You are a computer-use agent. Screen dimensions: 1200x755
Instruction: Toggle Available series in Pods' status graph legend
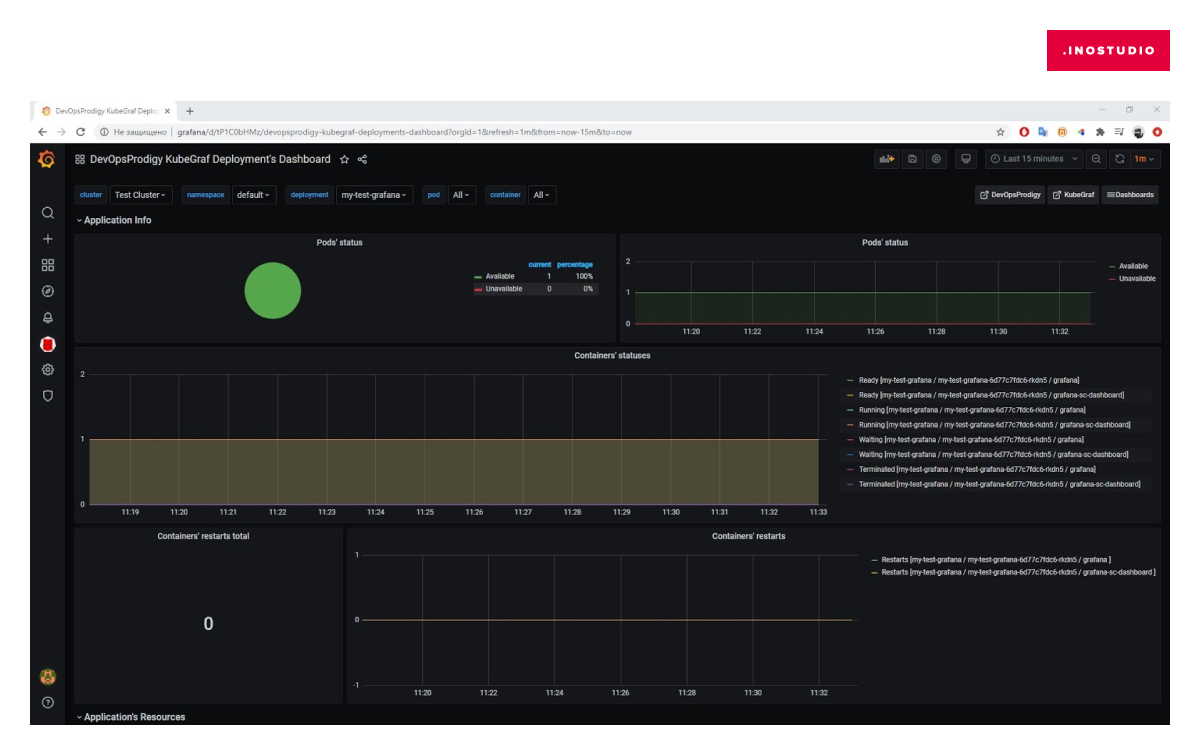1133,266
